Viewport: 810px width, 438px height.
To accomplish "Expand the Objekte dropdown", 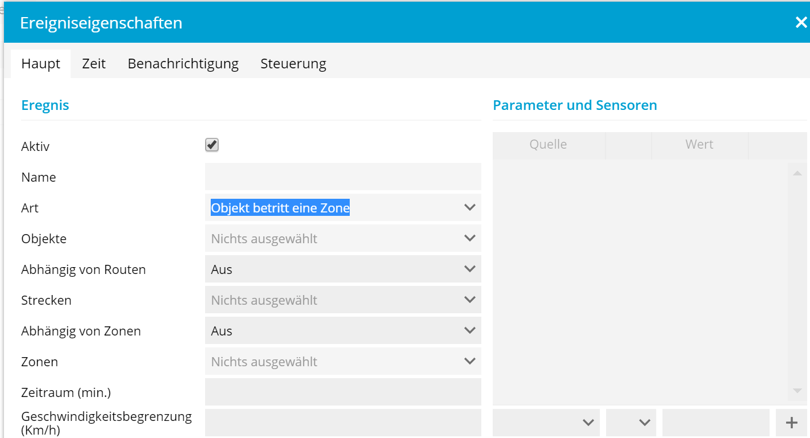I will click(342, 239).
